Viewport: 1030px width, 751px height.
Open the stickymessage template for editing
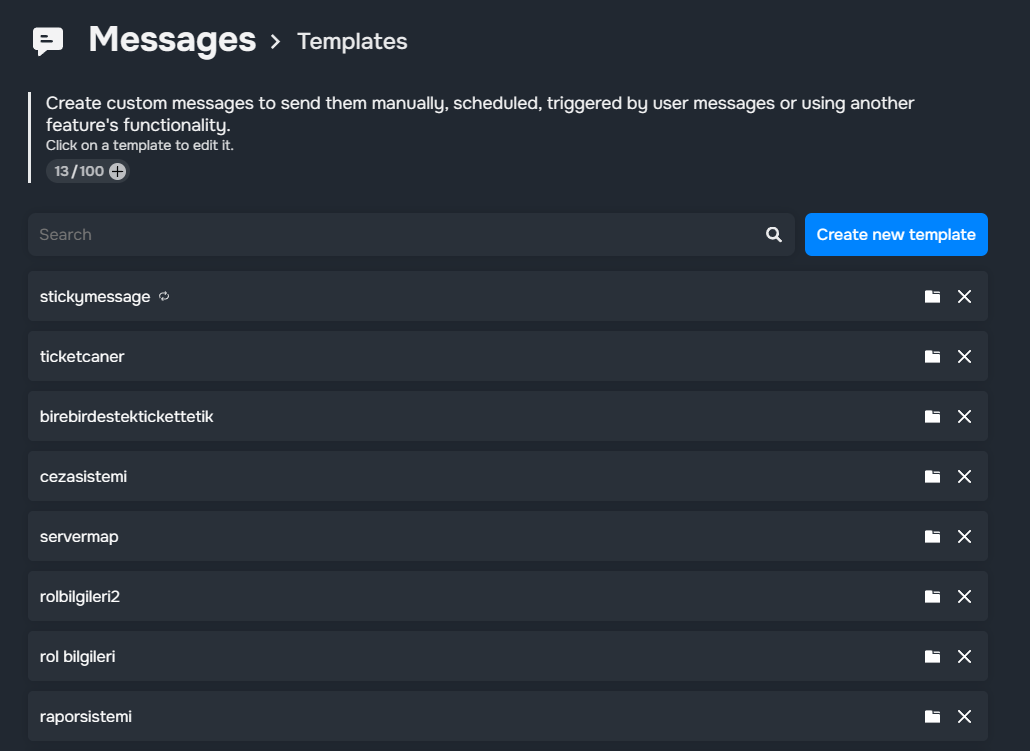click(x=95, y=297)
